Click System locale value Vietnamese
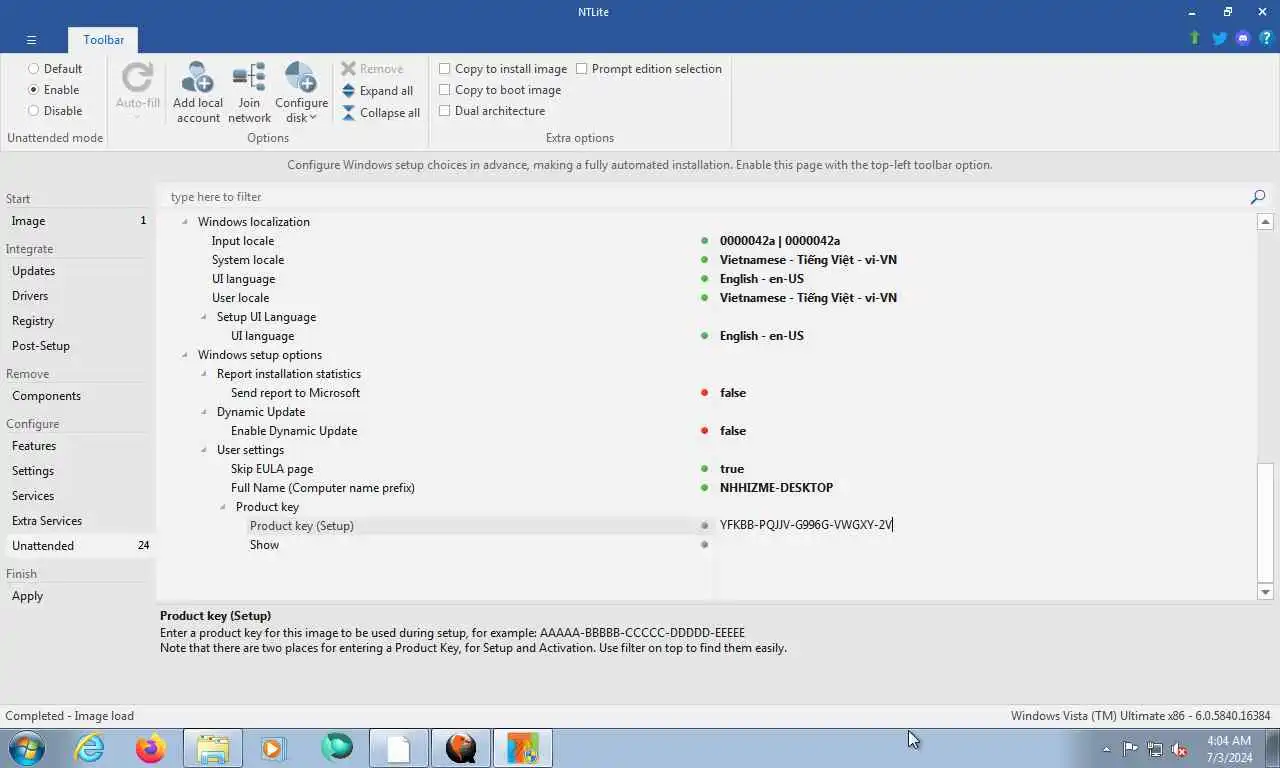 [x=808, y=260]
